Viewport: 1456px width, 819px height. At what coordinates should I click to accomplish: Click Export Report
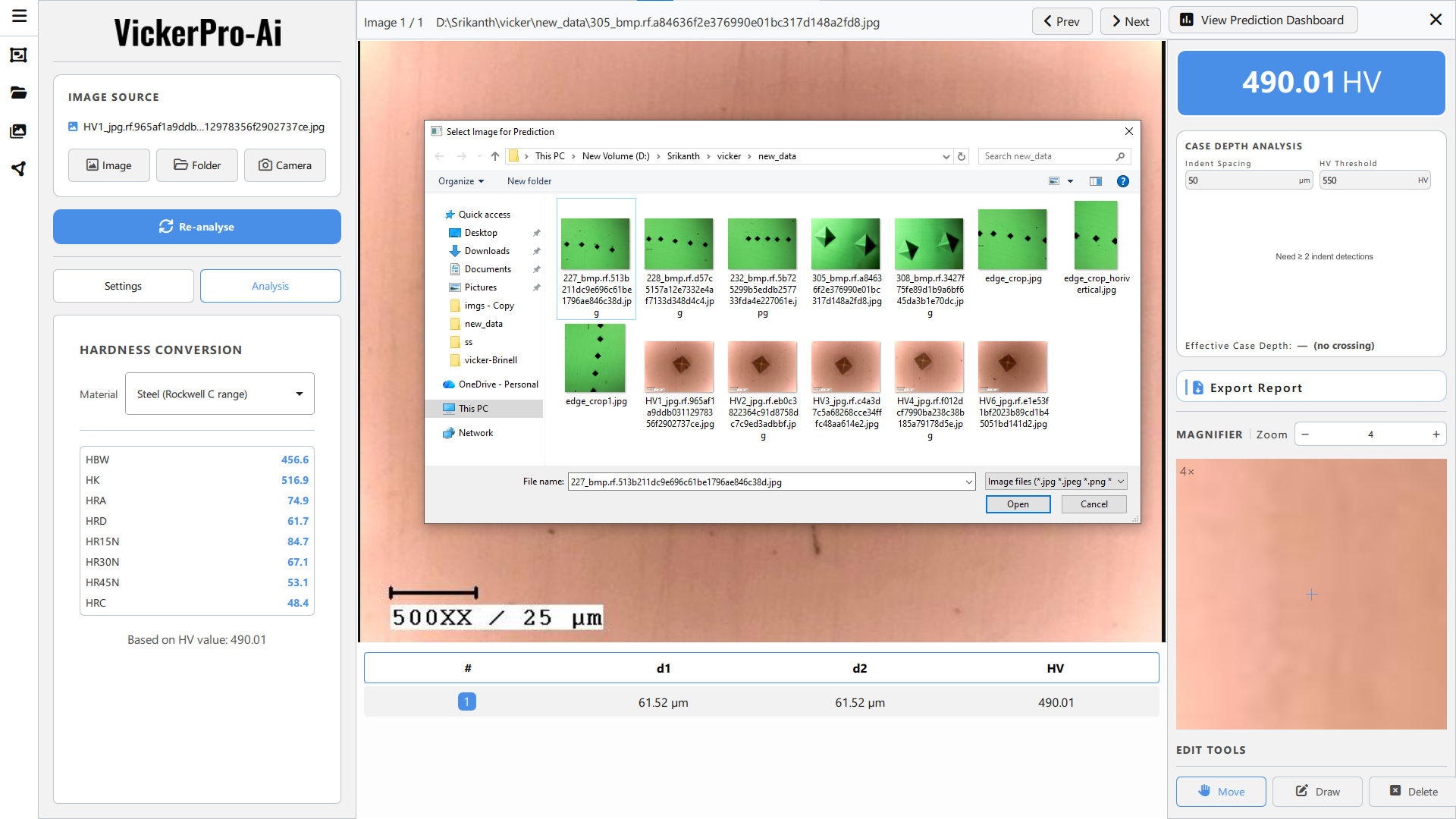click(x=1311, y=388)
